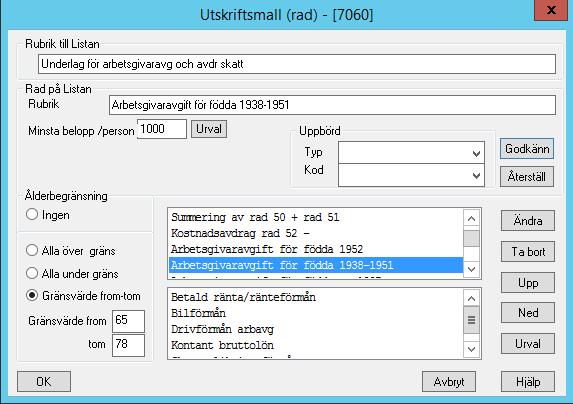The height and width of the screenshot is (404, 573).
Task: Click lower list scrollbar up arrow
Action: pos(471,298)
